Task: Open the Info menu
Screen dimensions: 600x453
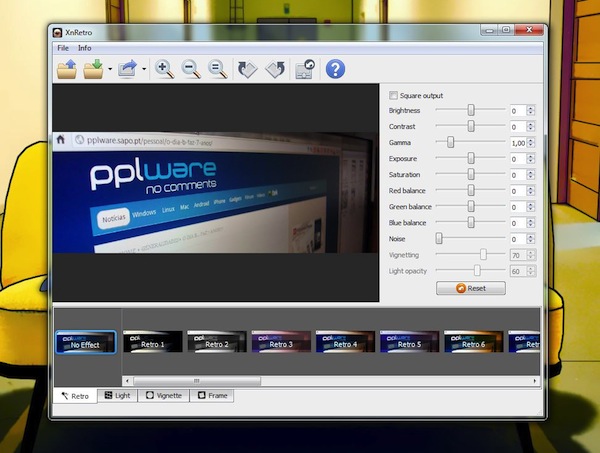Action: coord(85,48)
